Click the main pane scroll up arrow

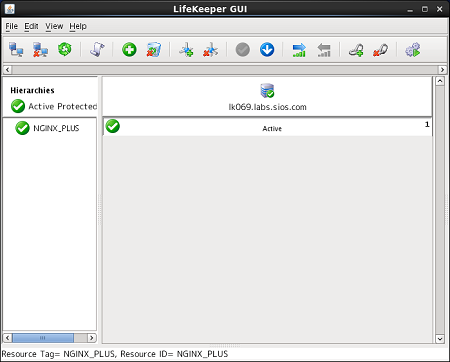(440, 81)
